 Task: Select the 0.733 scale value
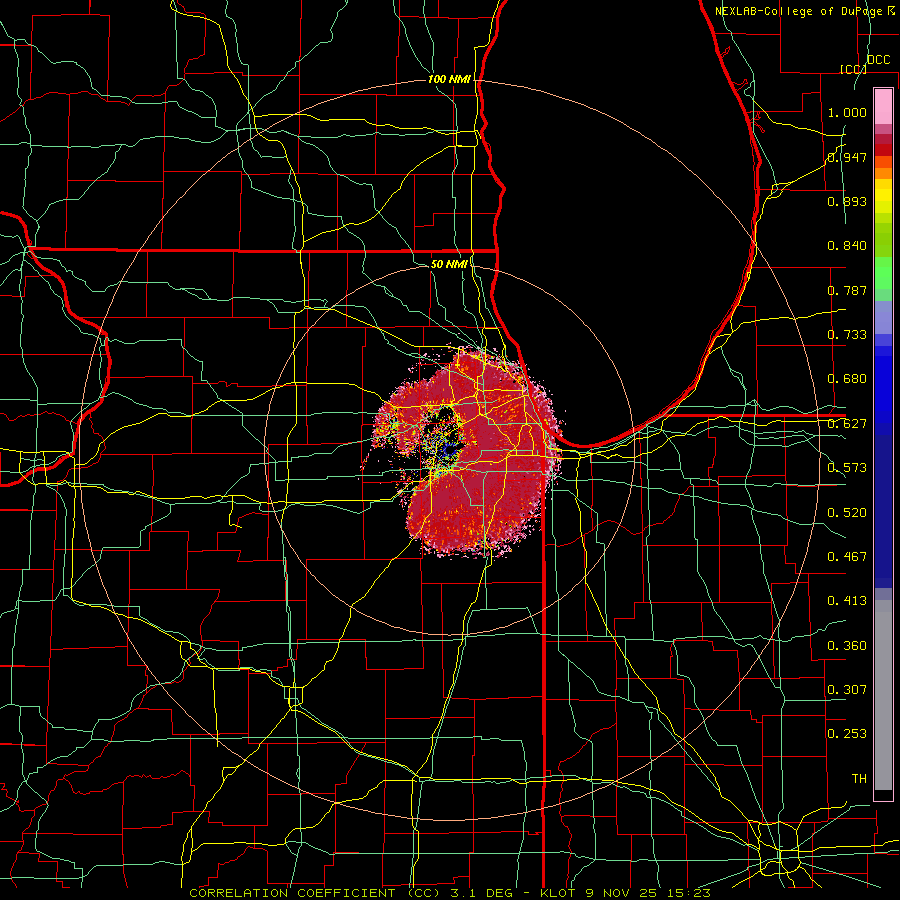click(x=847, y=335)
